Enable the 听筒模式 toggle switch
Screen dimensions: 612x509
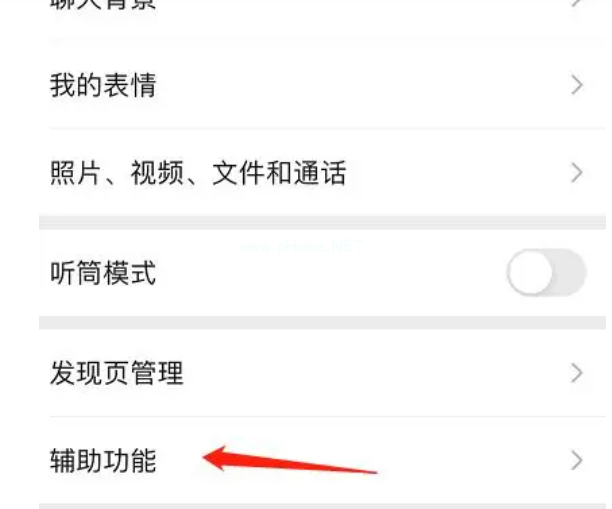[x=546, y=272]
